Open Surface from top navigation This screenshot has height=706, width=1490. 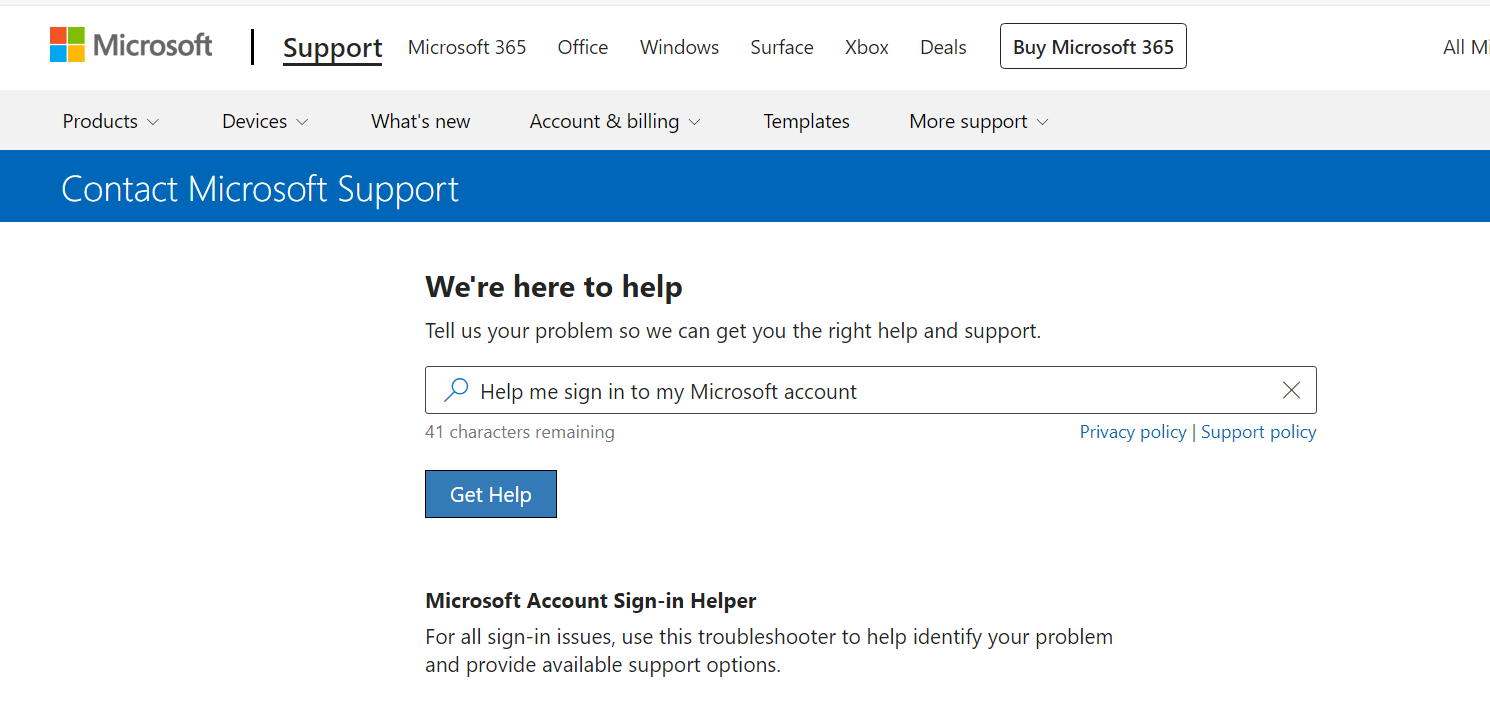coord(782,47)
